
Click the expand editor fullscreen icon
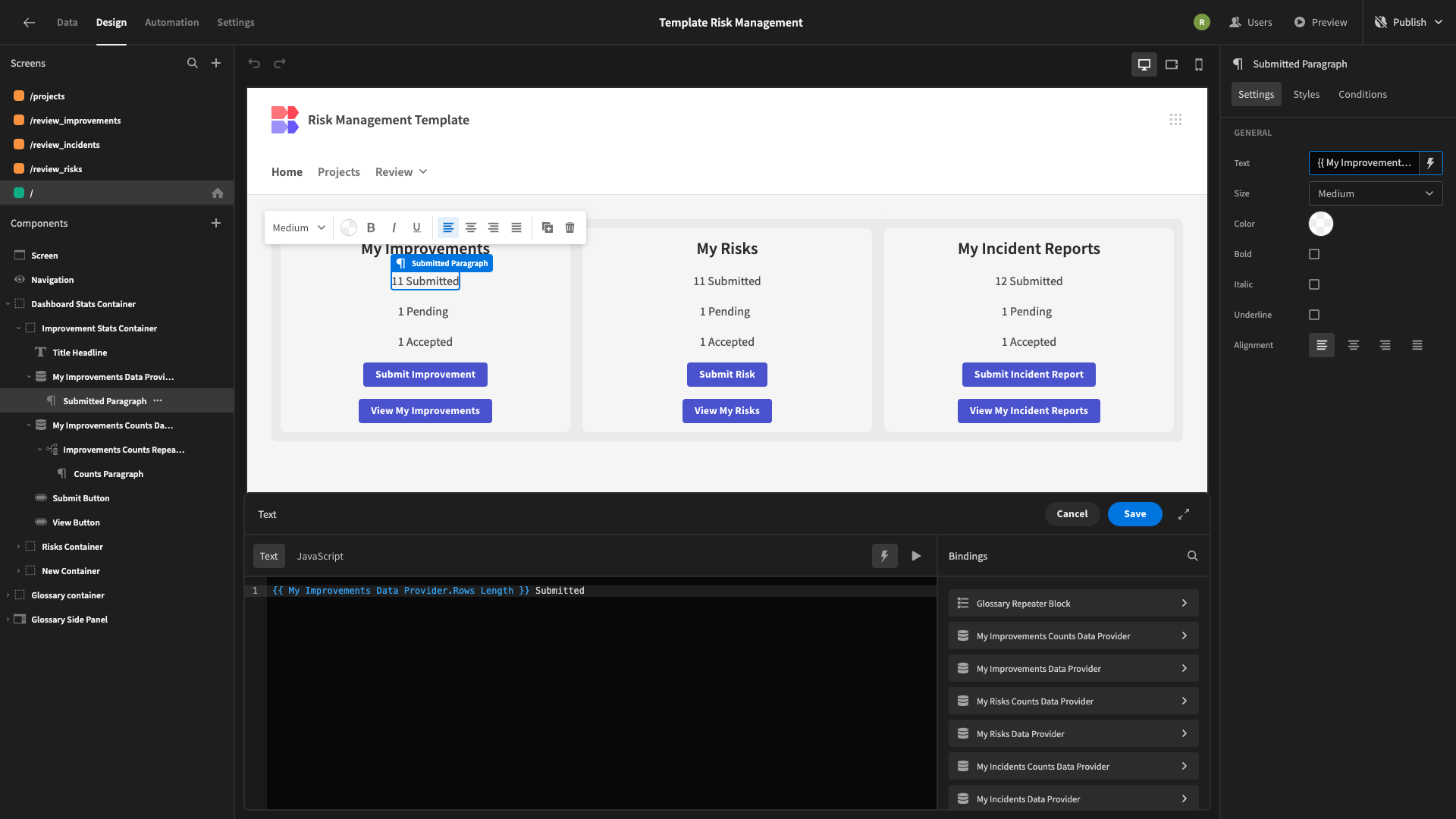point(1184,514)
